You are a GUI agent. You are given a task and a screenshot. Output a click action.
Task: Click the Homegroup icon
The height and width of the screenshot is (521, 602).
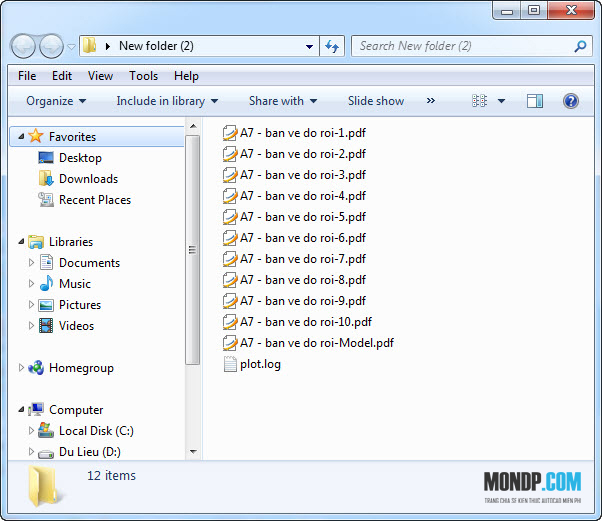(x=36, y=368)
